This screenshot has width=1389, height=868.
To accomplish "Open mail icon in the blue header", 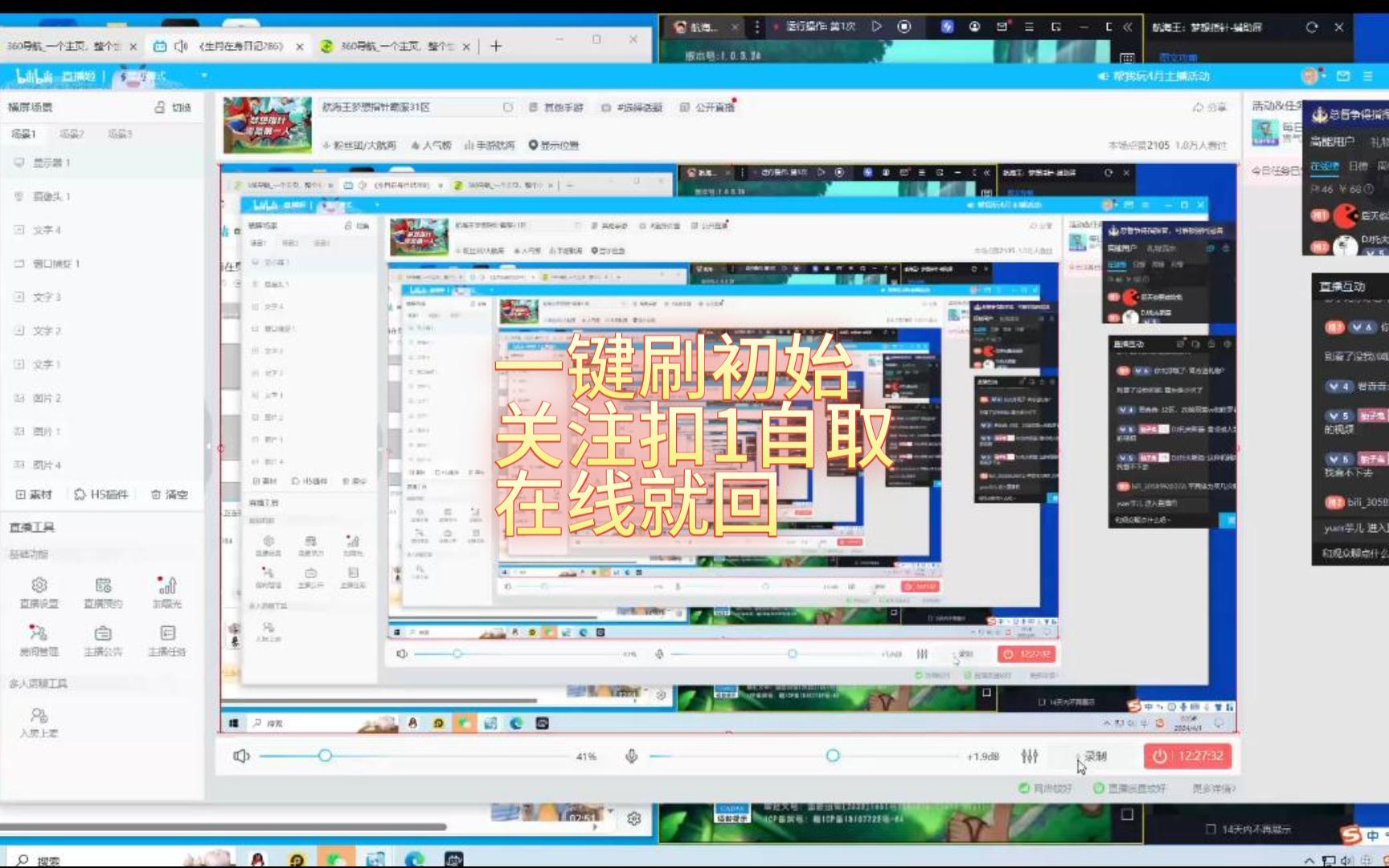I will (x=1343, y=76).
